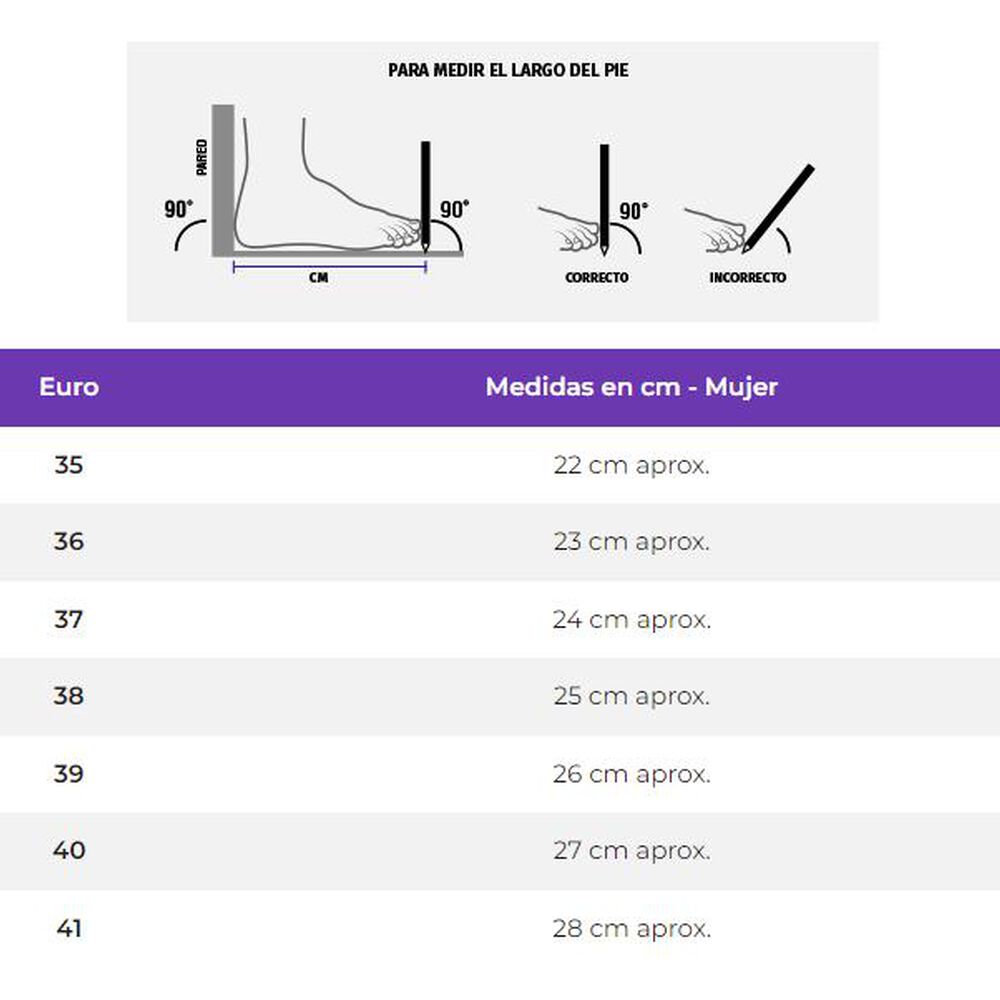Screen dimensions: 1000x1000
Task: Click the '24 cm aprox.' measurement
Action: (x=631, y=619)
